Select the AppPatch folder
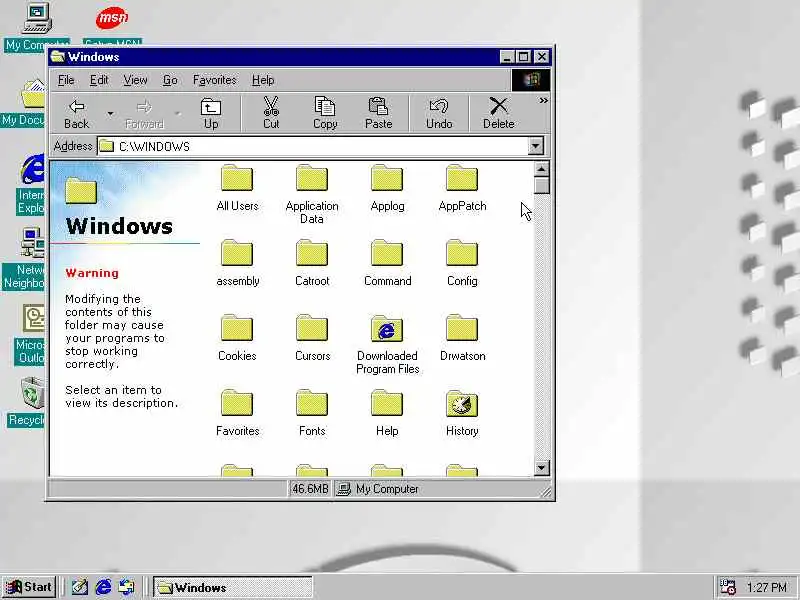Viewport: 800px width, 600px height. tap(462, 188)
